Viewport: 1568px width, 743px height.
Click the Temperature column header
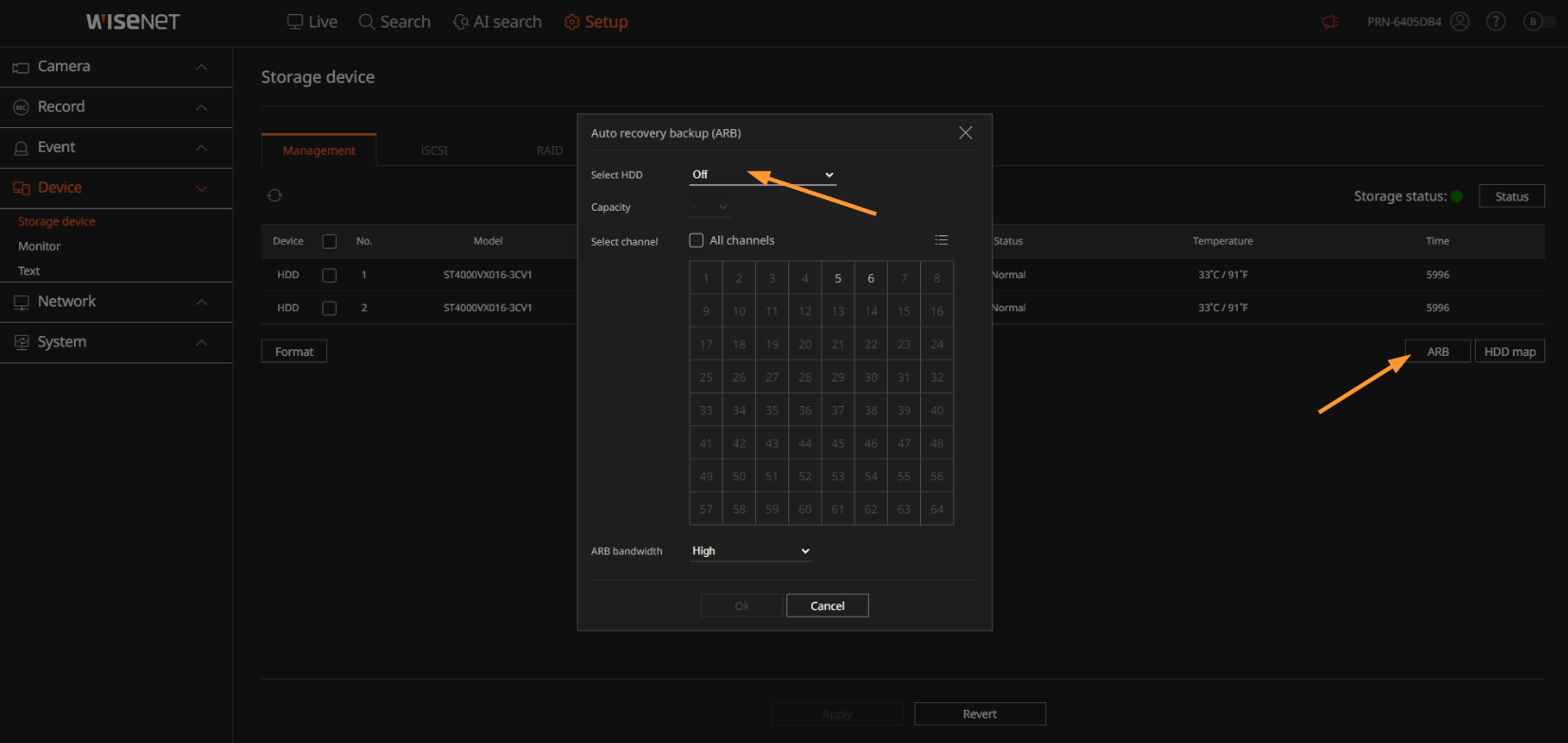[x=1223, y=241]
